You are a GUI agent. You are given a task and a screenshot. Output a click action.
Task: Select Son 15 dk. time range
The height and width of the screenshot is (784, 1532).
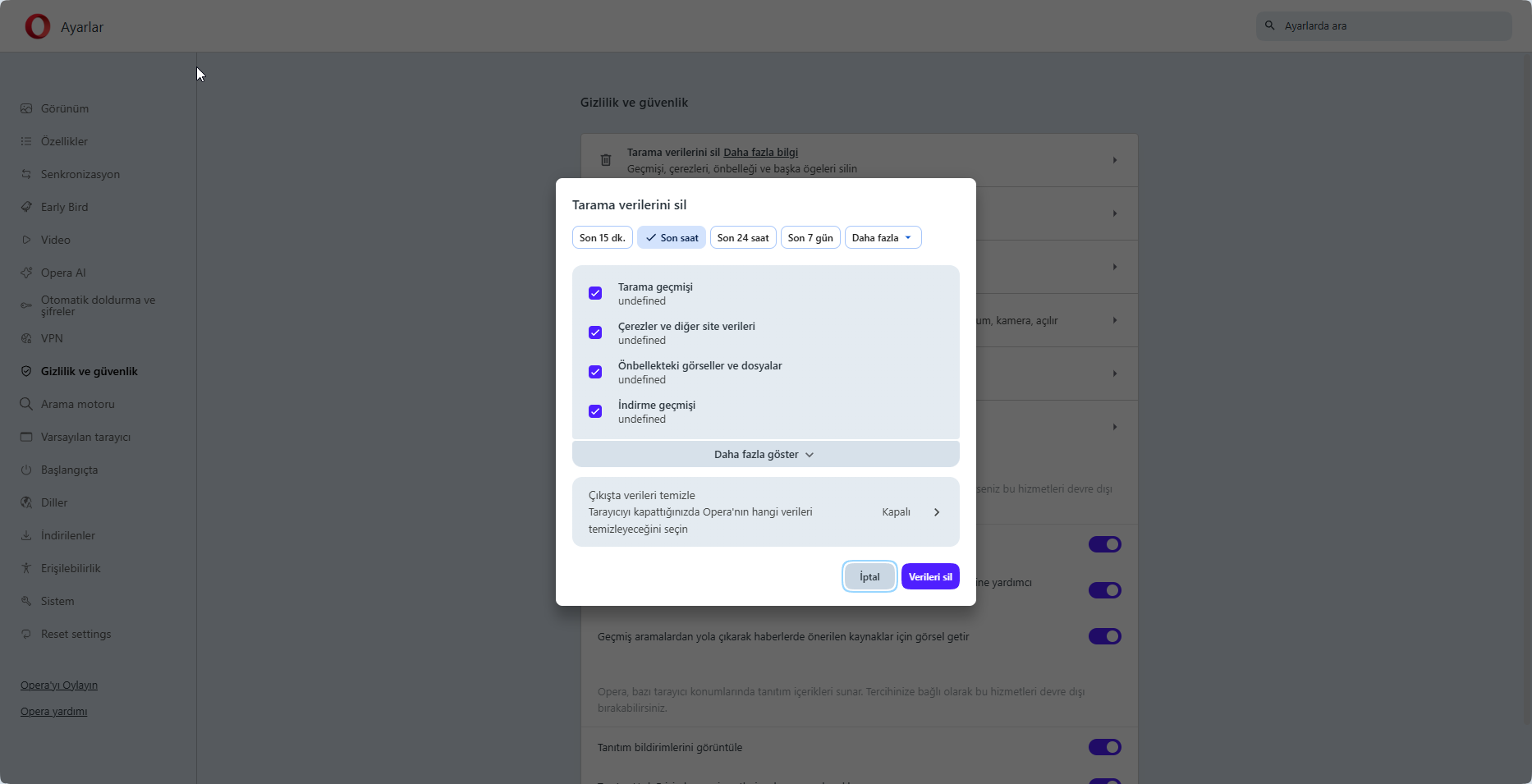603,237
